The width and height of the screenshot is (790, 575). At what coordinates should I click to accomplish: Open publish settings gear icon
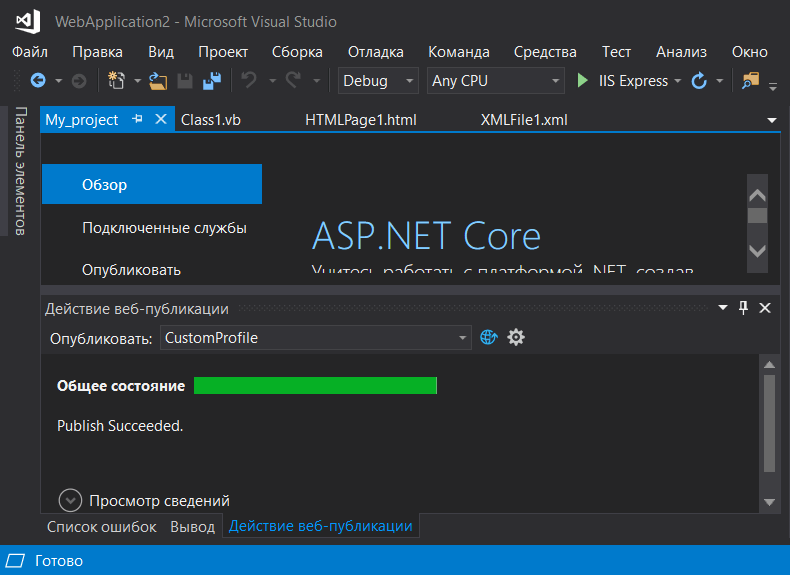pyautogui.click(x=515, y=337)
